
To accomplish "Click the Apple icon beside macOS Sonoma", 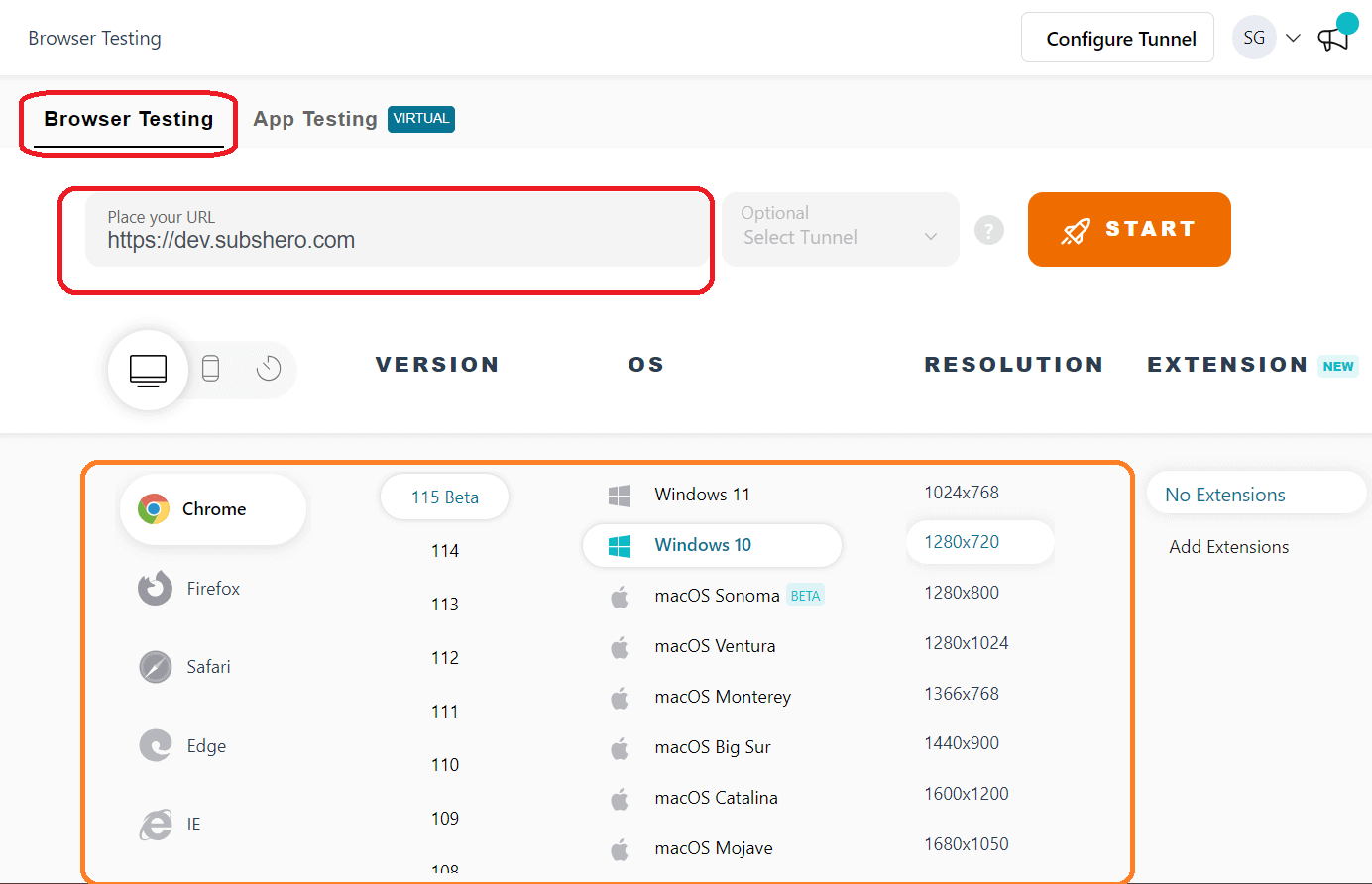I will (x=620, y=596).
